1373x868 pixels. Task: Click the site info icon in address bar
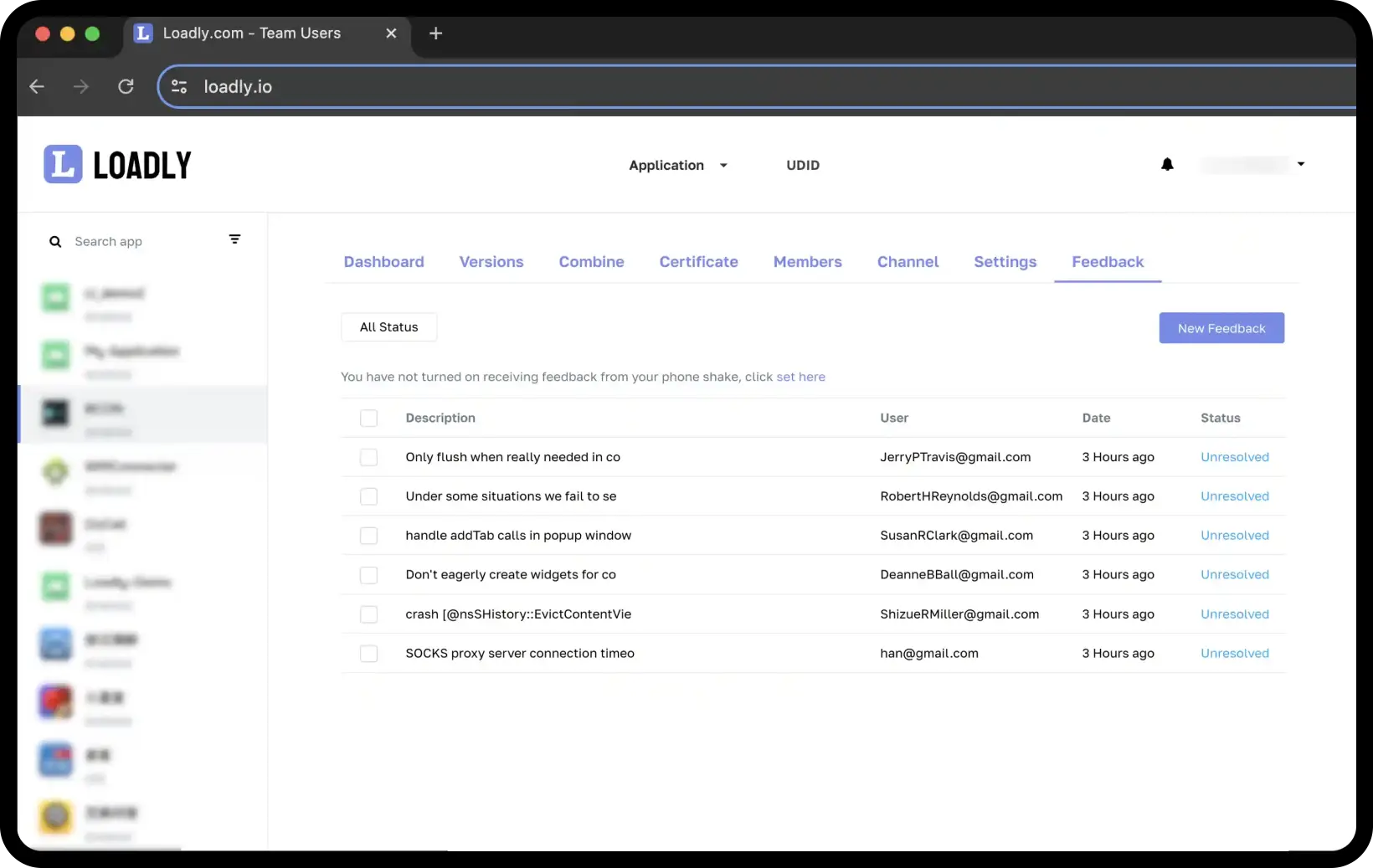click(179, 86)
